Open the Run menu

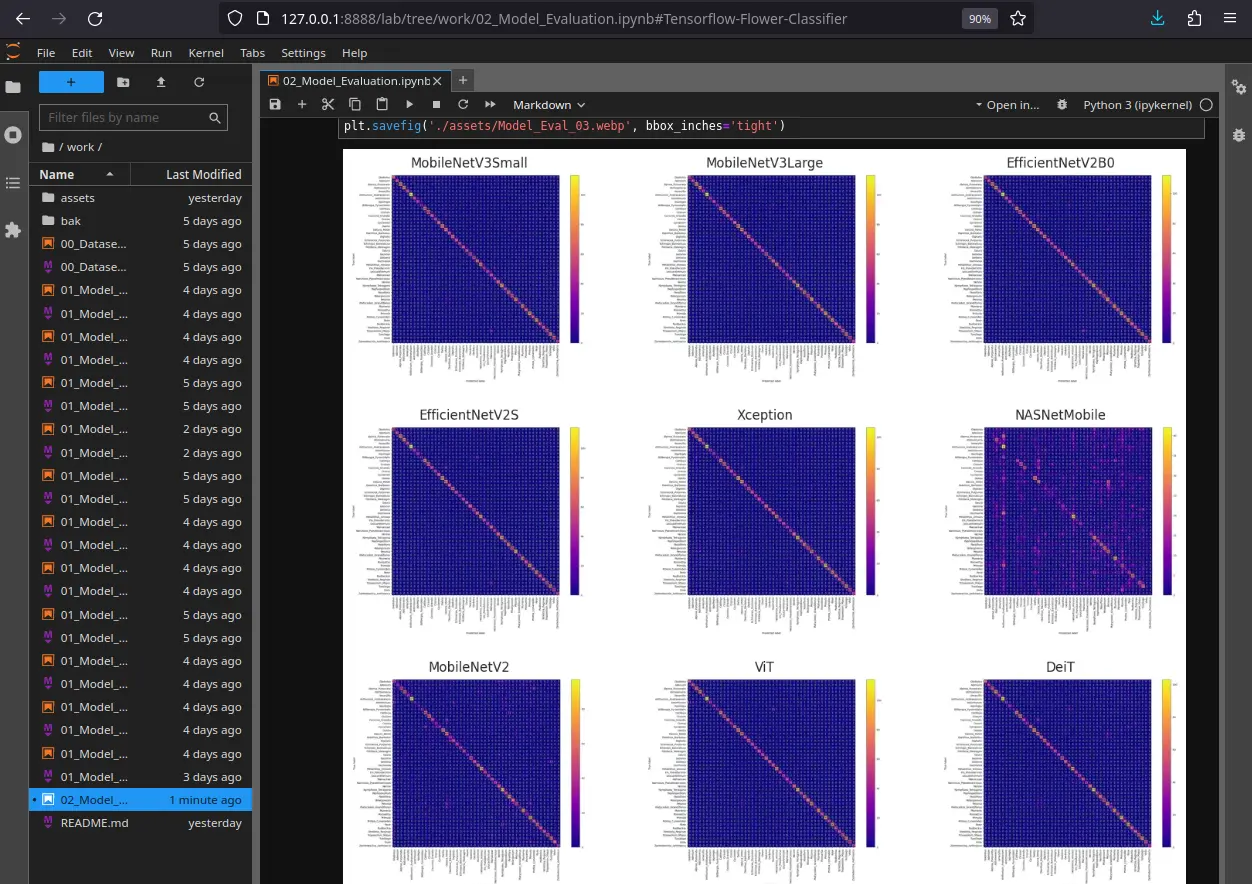point(161,53)
